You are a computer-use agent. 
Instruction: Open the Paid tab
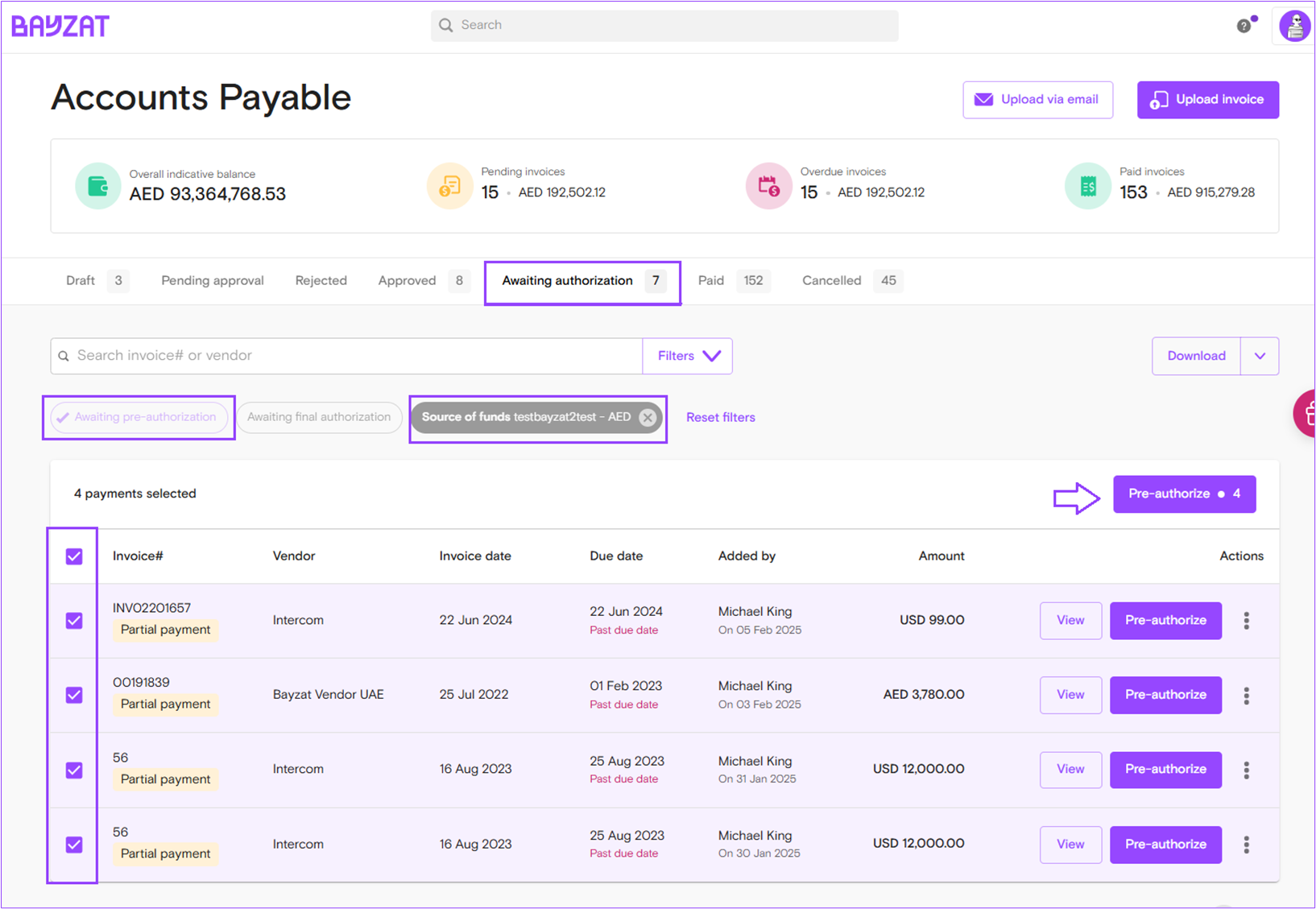click(x=711, y=280)
